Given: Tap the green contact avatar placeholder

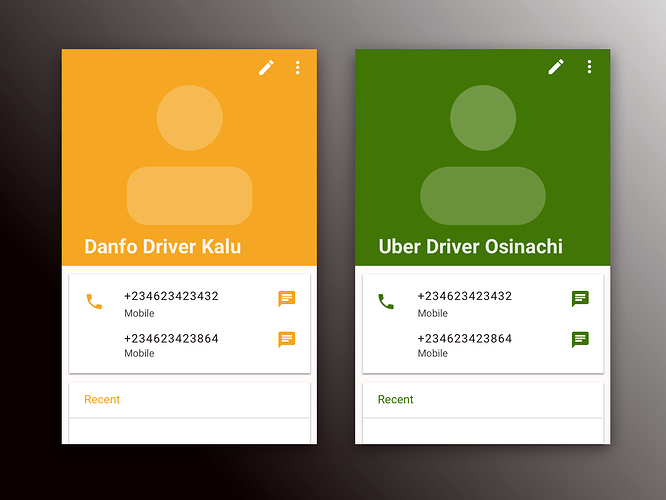Looking at the screenshot, I should pos(483,155).
